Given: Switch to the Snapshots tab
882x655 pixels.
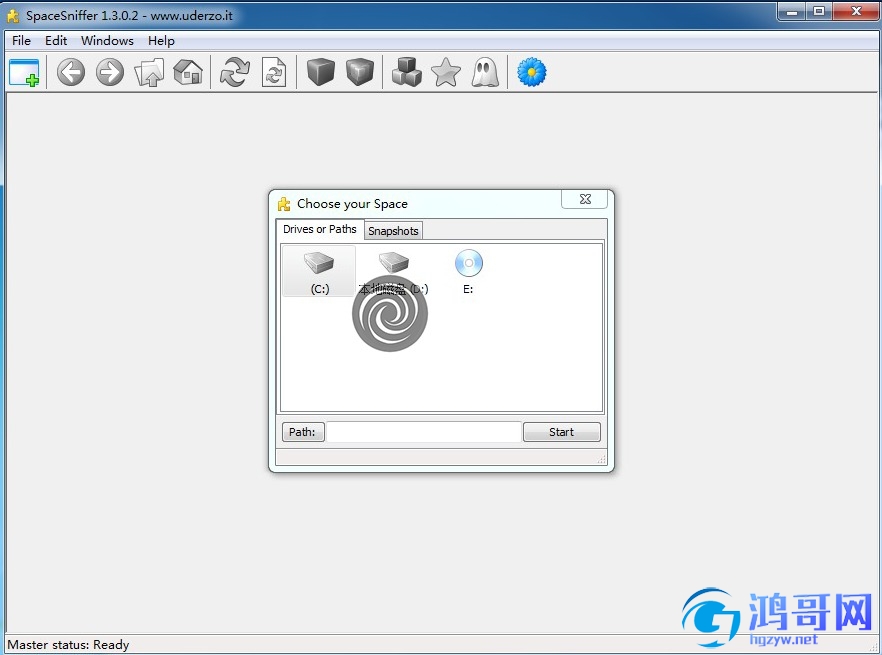Looking at the screenshot, I should point(393,231).
